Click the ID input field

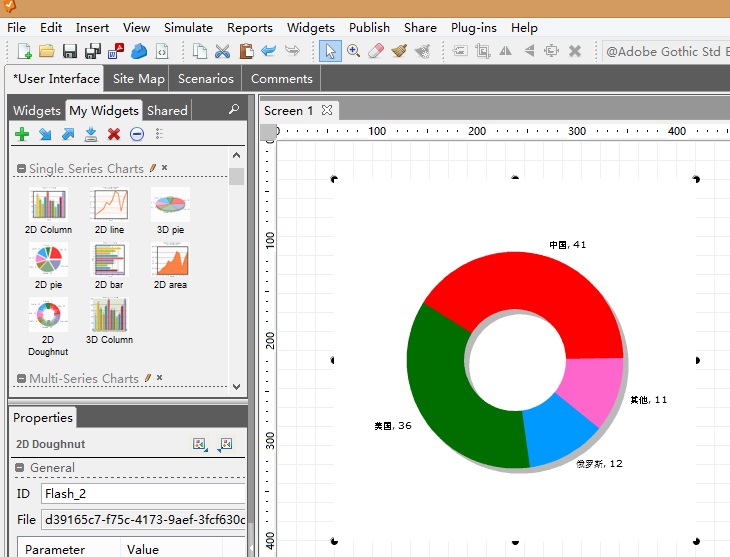click(142, 493)
